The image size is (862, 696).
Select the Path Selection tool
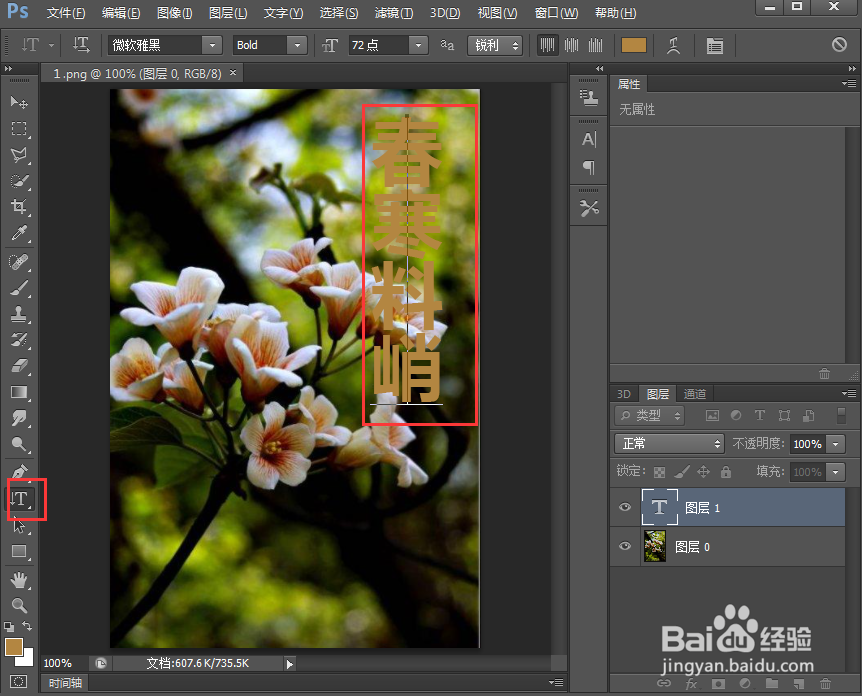coord(19,526)
